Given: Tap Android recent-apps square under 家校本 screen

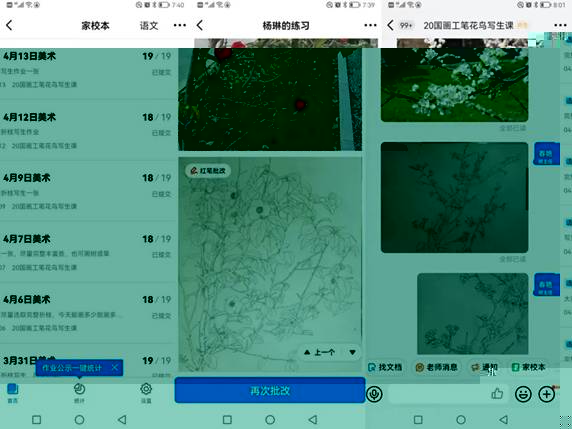Looking at the screenshot, I should 36,420.
